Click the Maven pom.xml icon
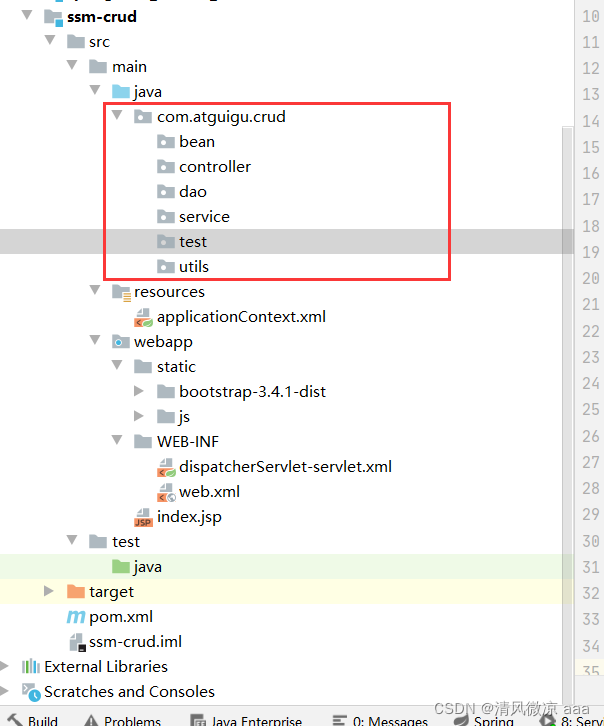The image size is (604, 726). (75, 617)
